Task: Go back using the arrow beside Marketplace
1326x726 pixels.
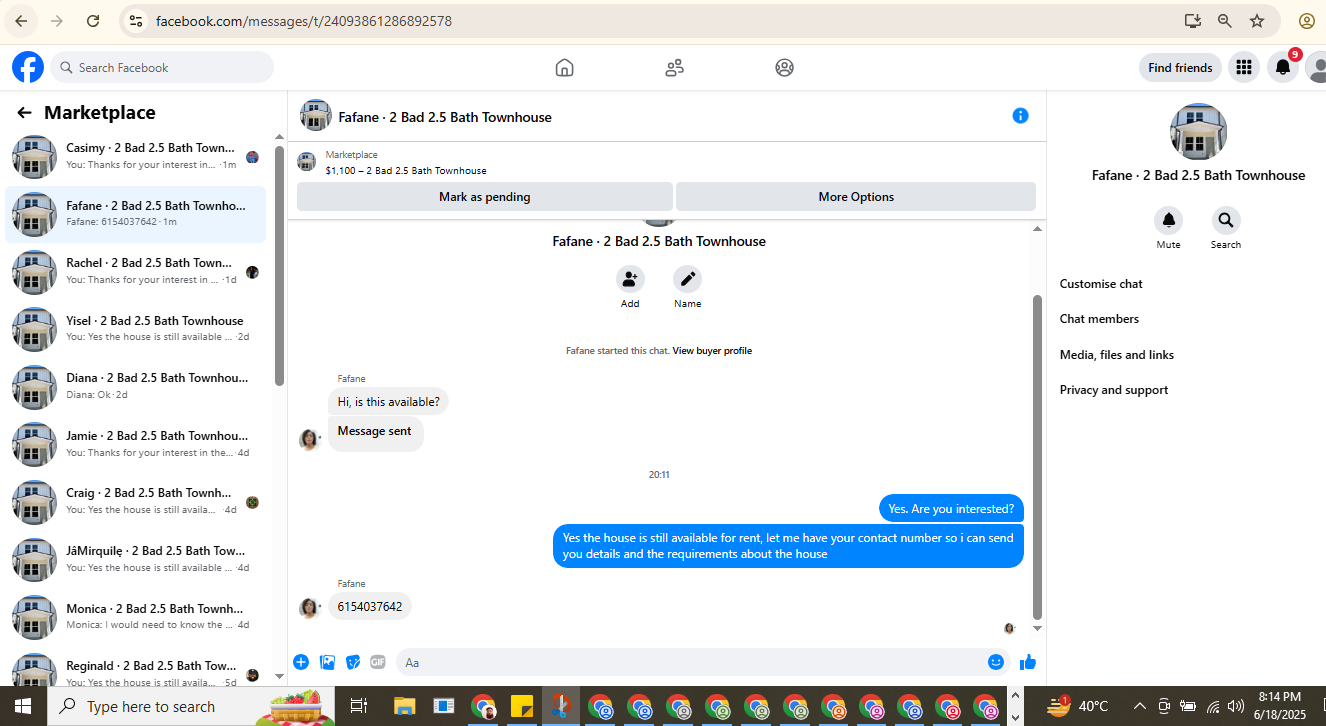Action: (x=24, y=113)
